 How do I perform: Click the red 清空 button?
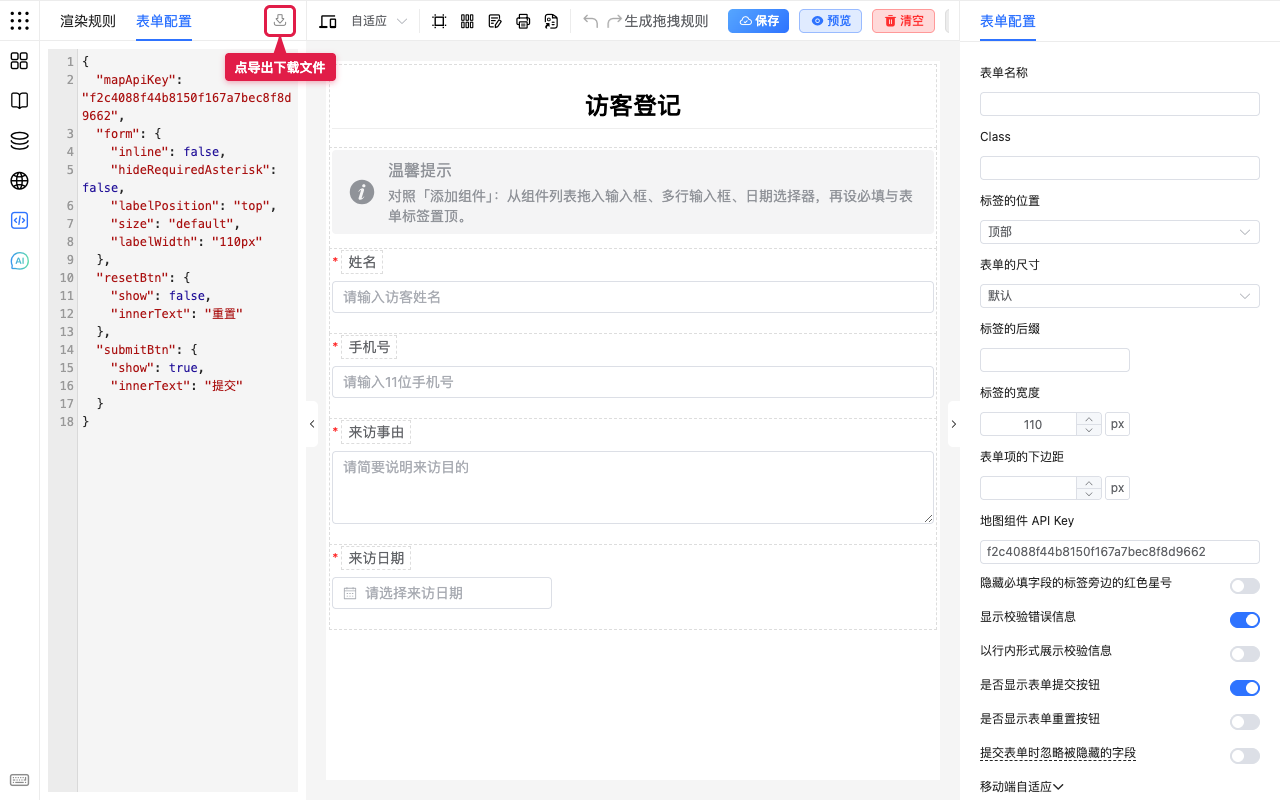click(x=903, y=21)
